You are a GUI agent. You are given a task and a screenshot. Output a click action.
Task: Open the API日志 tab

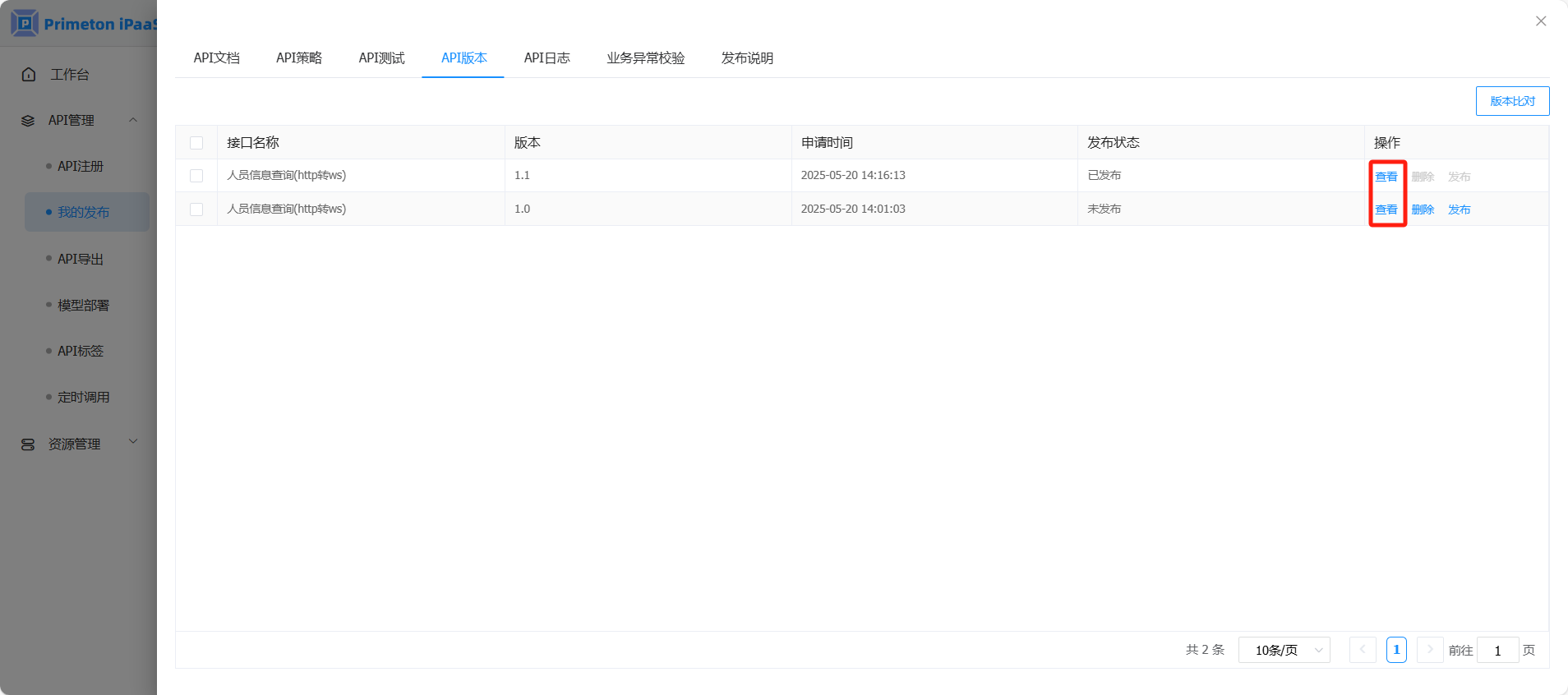pos(546,58)
